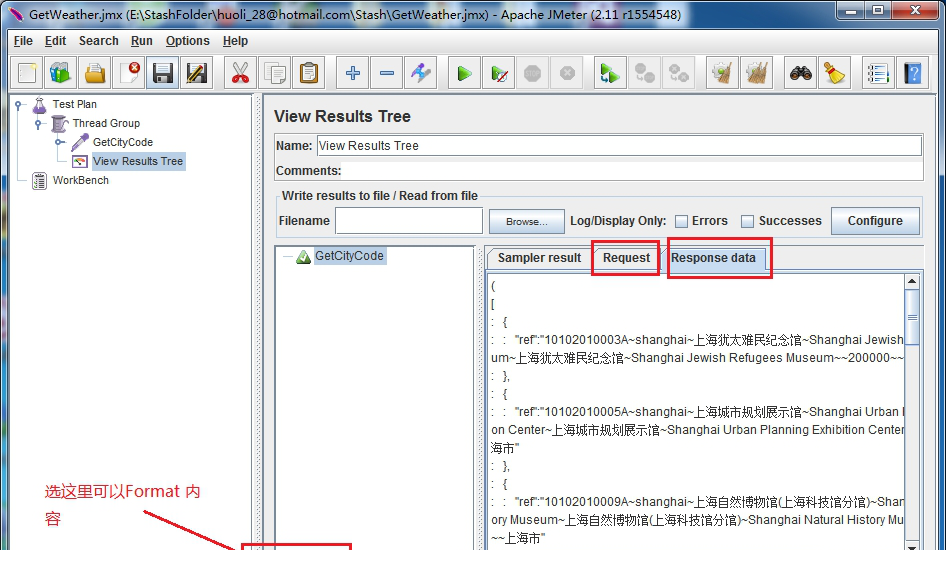Screen dimensions: 946x572
Task: Open the Options menu
Action: tap(188, 41)
